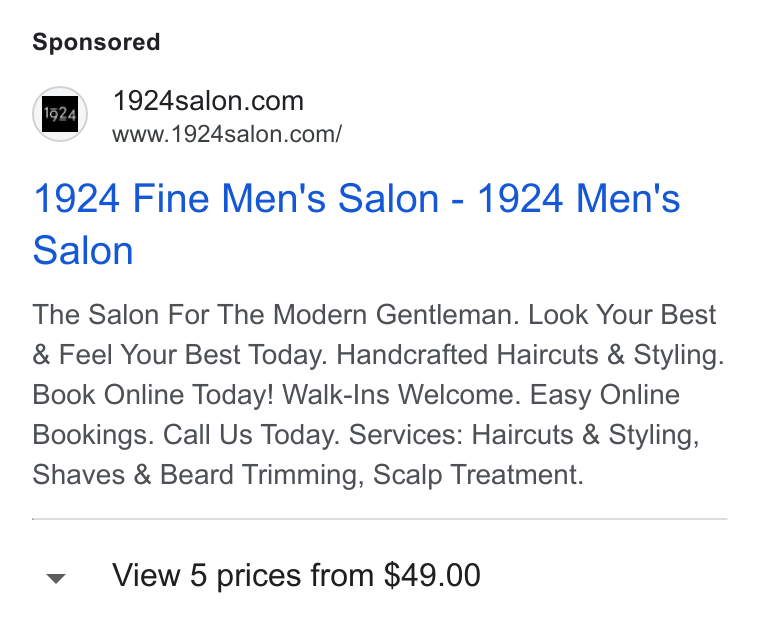Show View 5 prices from $49.00
Image resolution: width=760 pixels, height=636 pixels.
point(296,575)
